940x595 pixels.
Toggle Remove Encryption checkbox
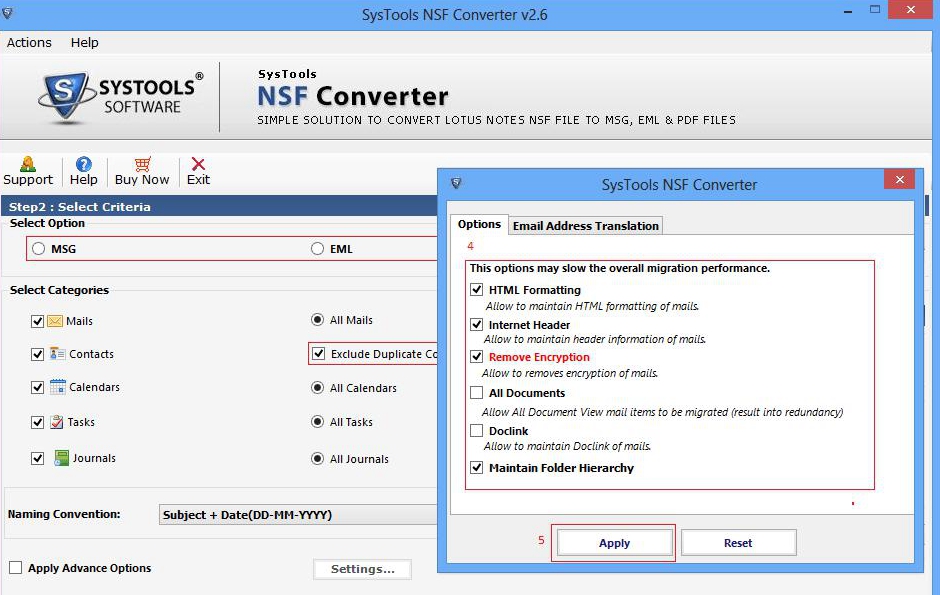coord(477,357)
